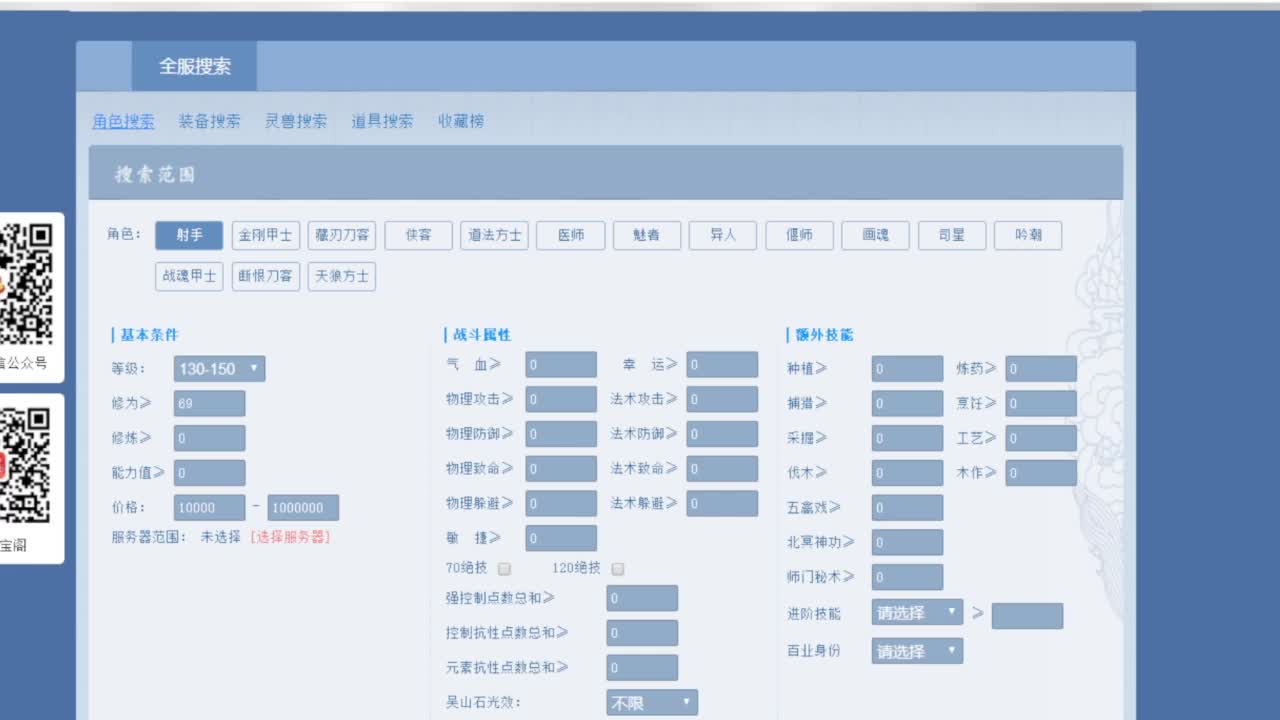Select the 异人 role
The height and width of the screenshot is (720, 1280).
tap(723, 236)
